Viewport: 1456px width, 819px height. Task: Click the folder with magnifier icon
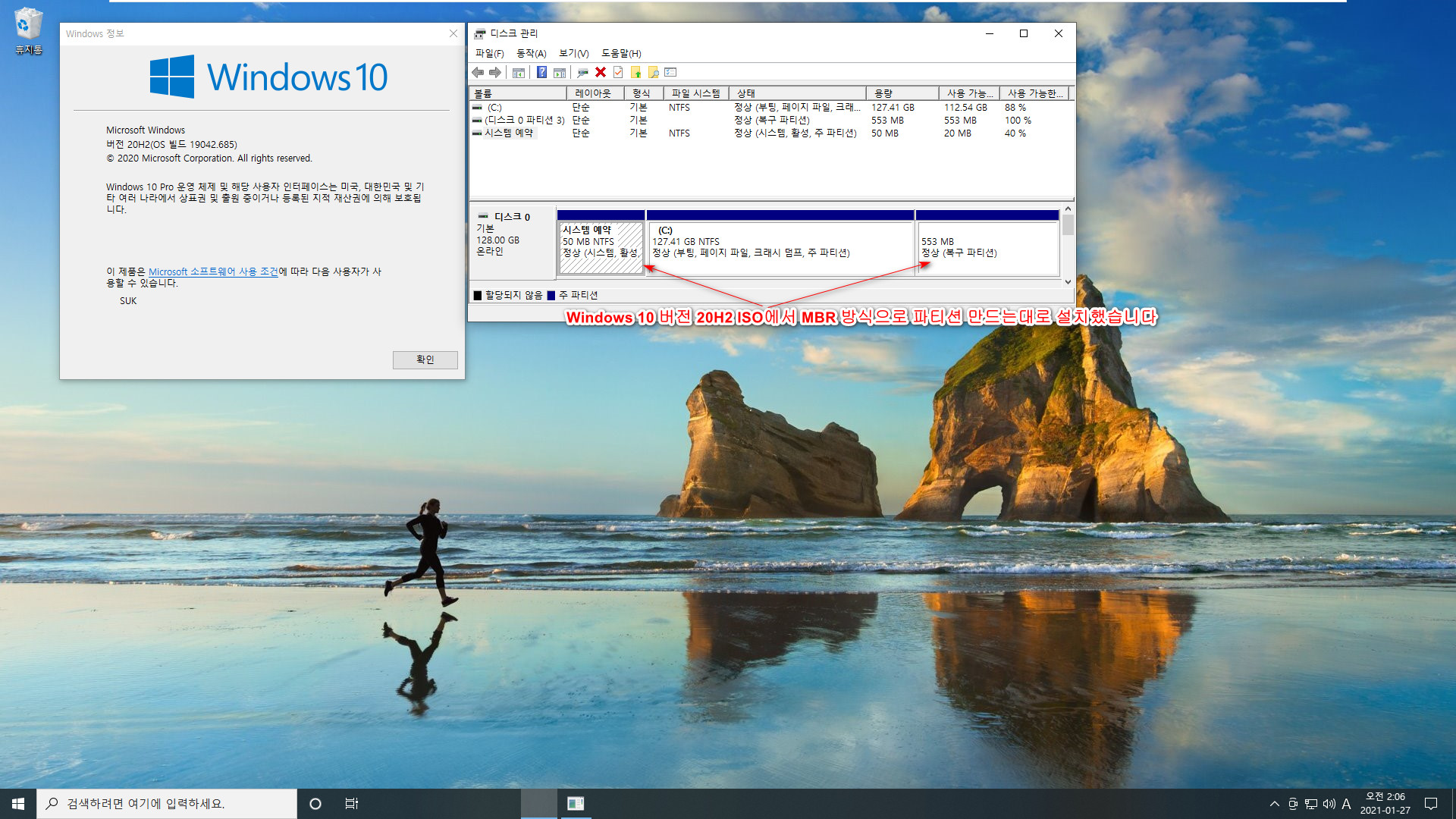coord(653,72)
